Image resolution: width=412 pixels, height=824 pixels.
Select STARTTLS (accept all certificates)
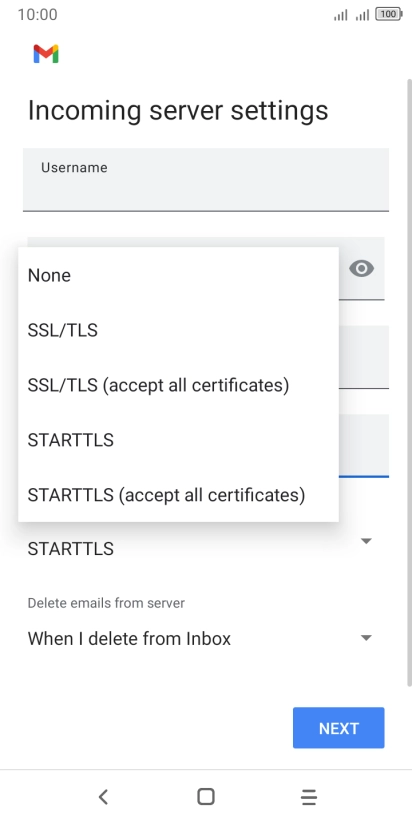click(178, 495)
